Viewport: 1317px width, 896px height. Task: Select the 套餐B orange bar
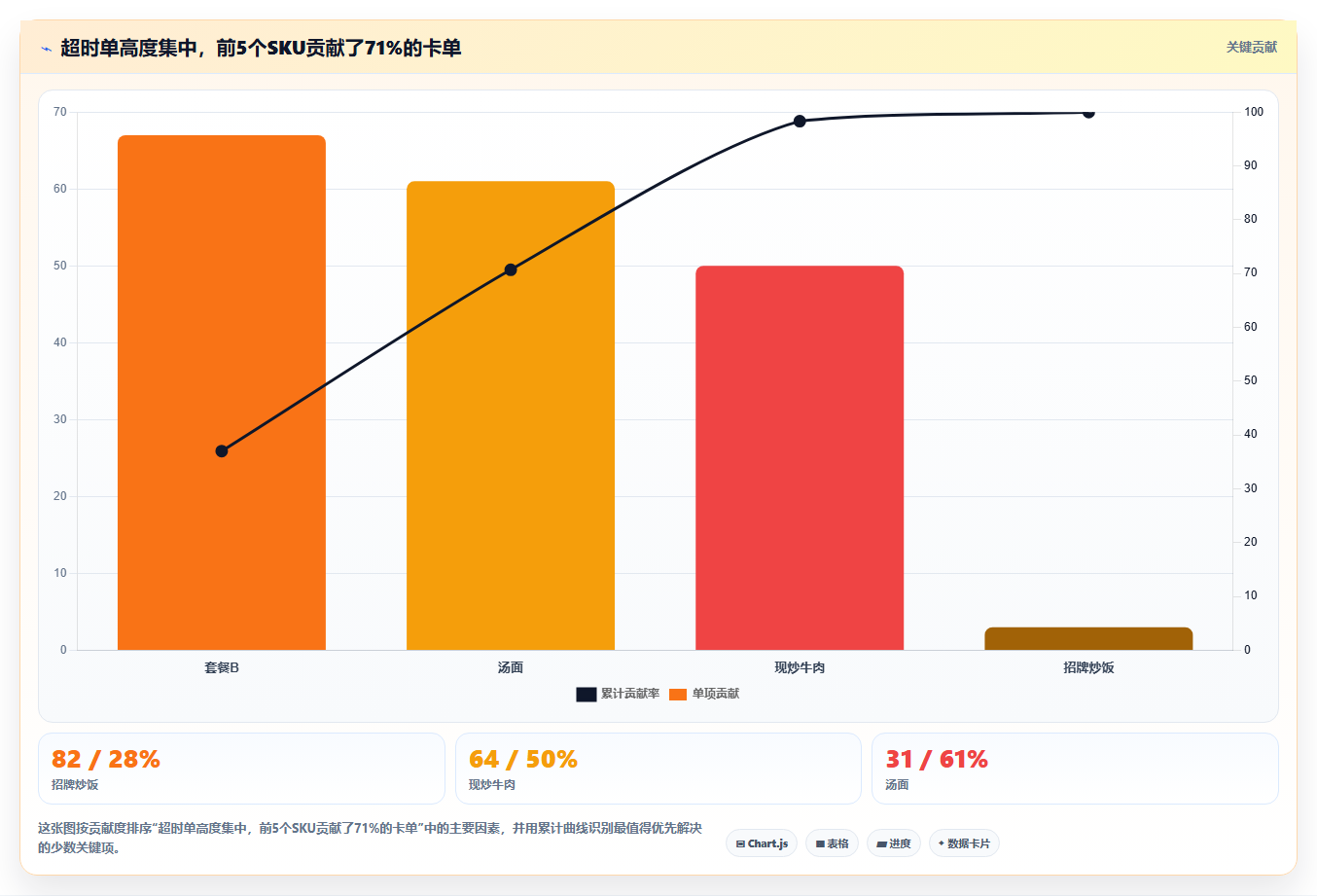pos(222,392)
